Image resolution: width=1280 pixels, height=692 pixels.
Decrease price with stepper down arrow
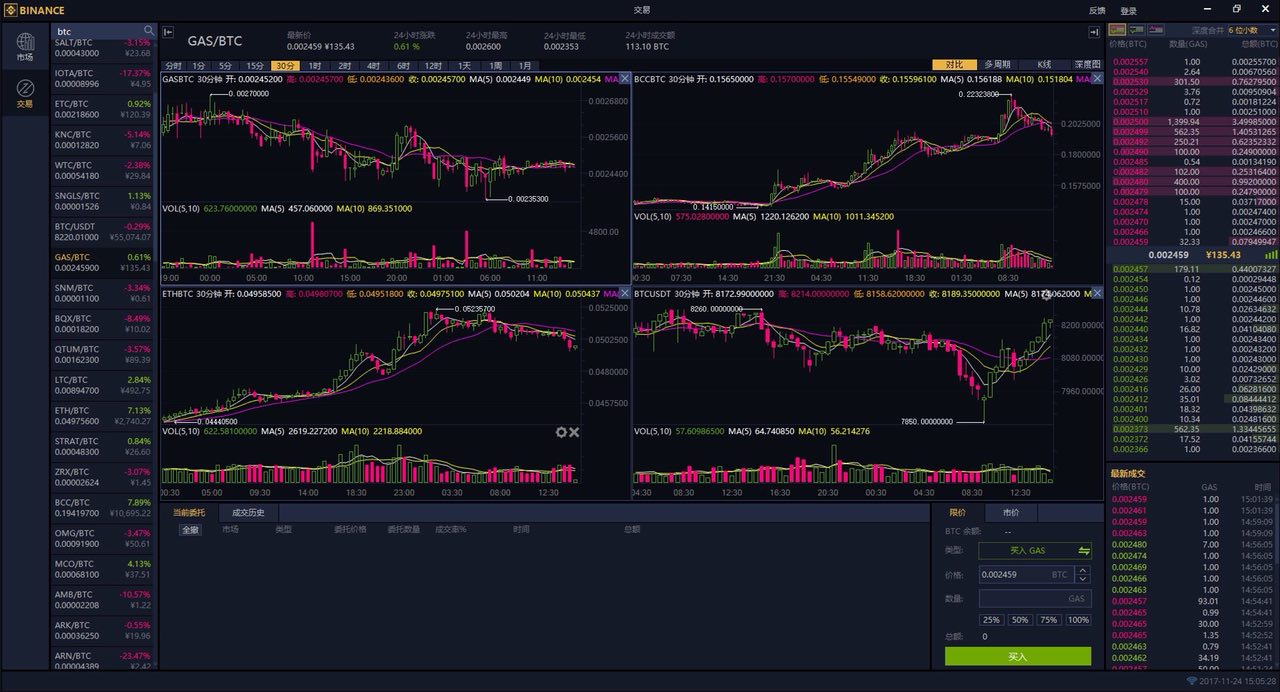point(1083,579)
